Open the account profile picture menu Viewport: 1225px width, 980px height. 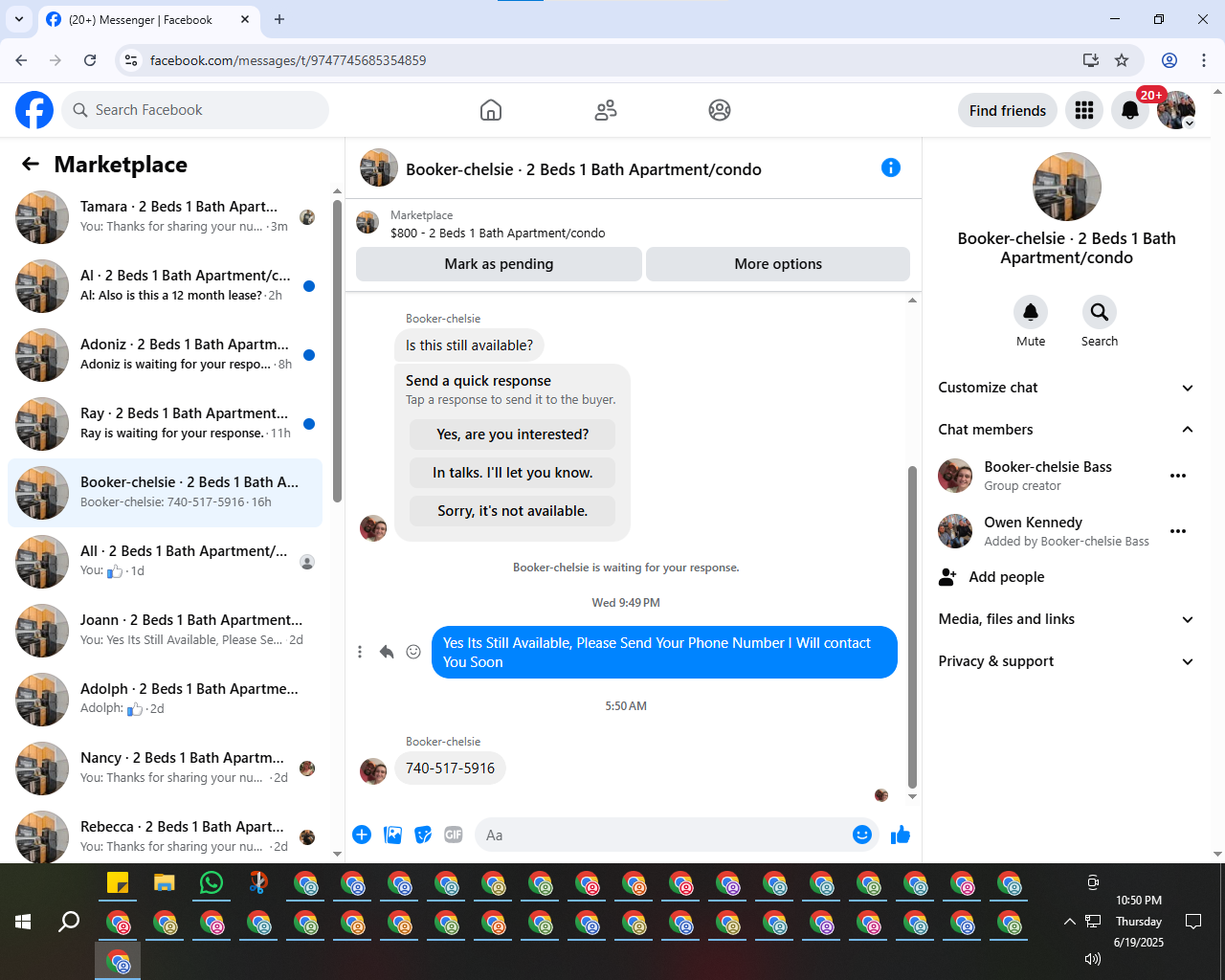click(1176, 111)
